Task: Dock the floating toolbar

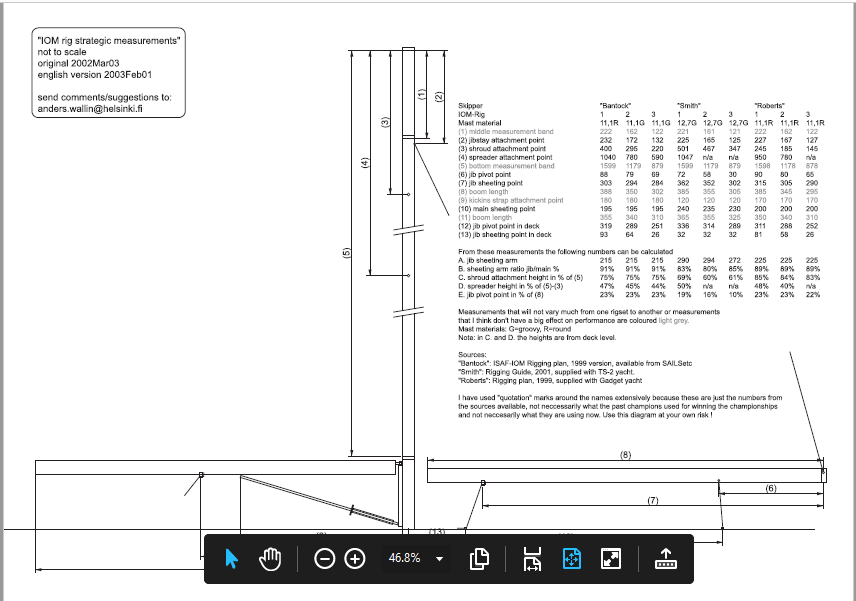Action: coord(665,558)
